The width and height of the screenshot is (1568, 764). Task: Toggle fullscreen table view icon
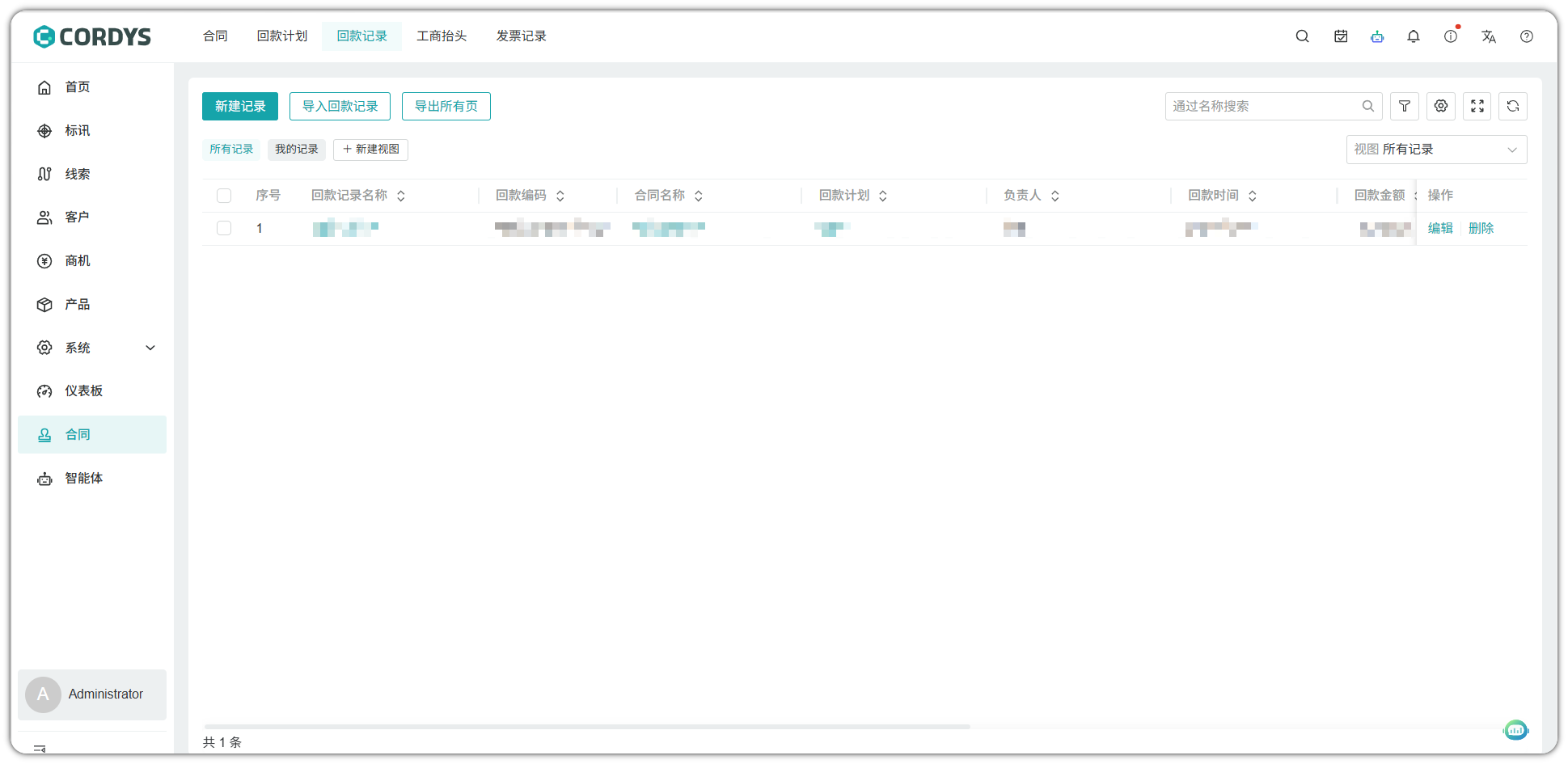click(x=1477, y=106)
